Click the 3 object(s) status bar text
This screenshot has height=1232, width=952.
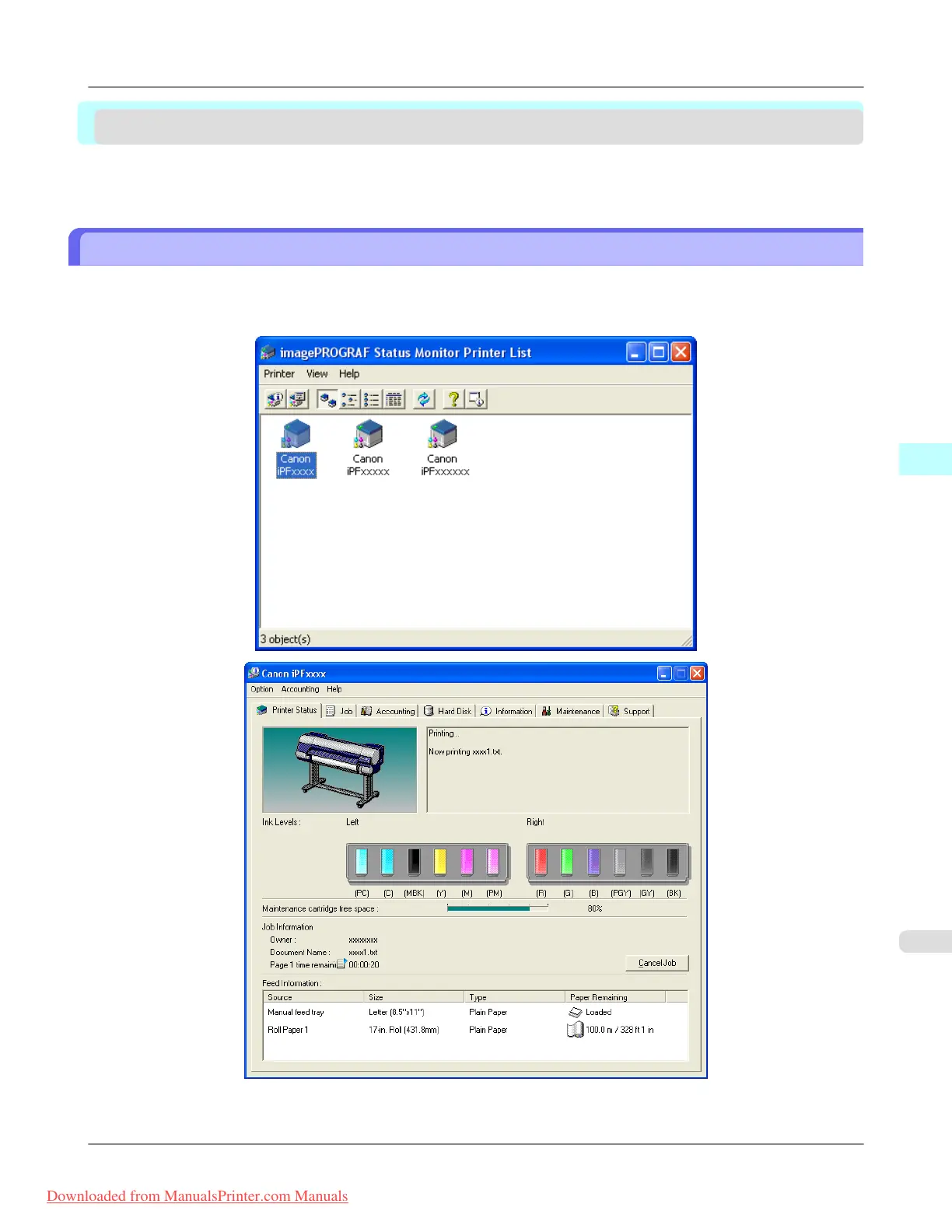click(285, 639)
